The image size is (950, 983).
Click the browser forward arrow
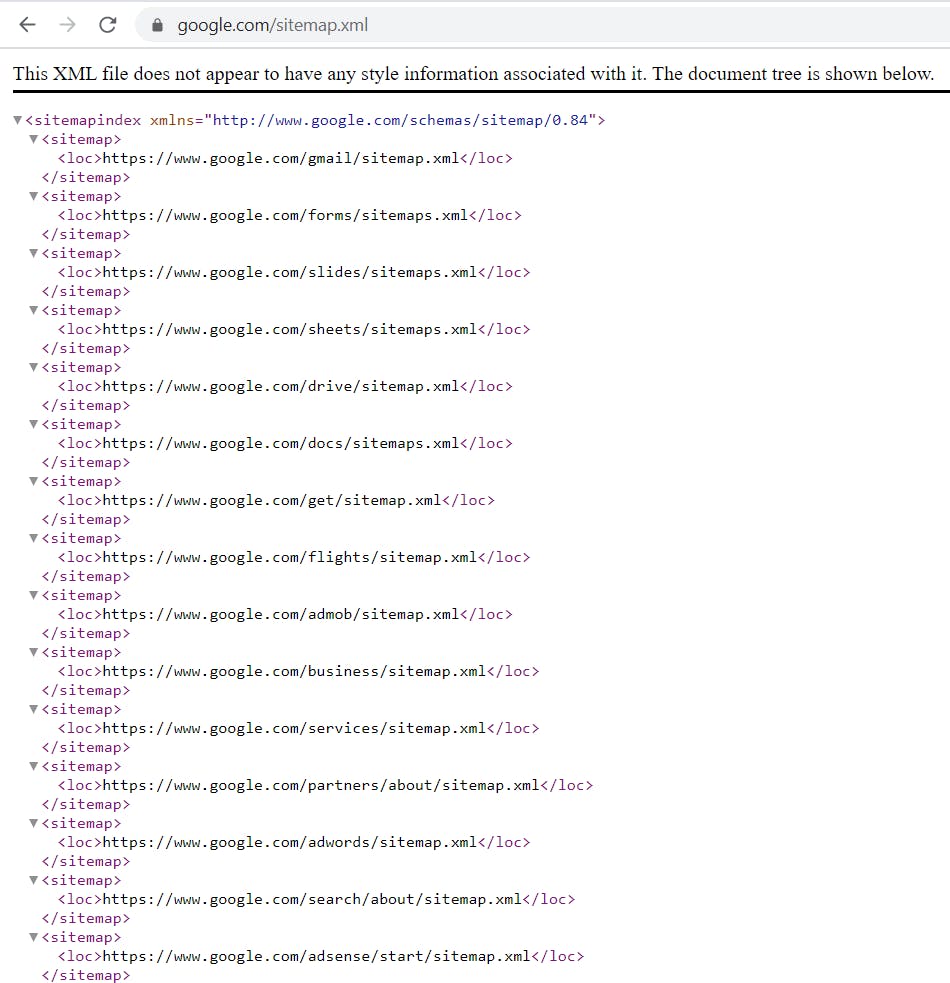pyautogui.click(x=67, y=25)
